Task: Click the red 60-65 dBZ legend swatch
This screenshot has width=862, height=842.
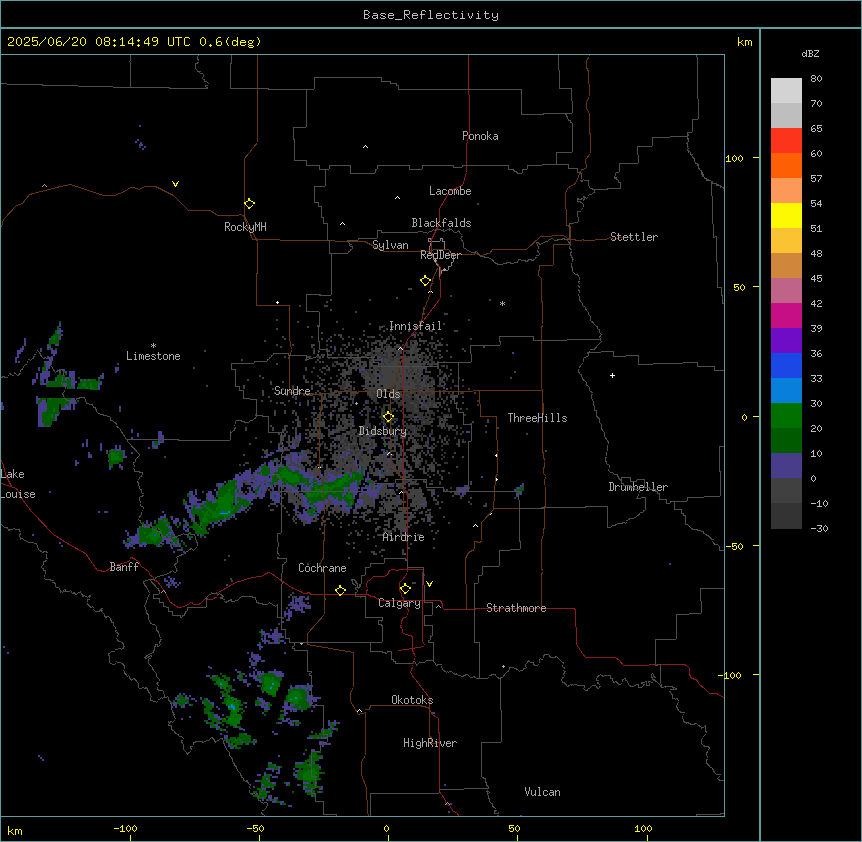Action: [x=786, y=141]
